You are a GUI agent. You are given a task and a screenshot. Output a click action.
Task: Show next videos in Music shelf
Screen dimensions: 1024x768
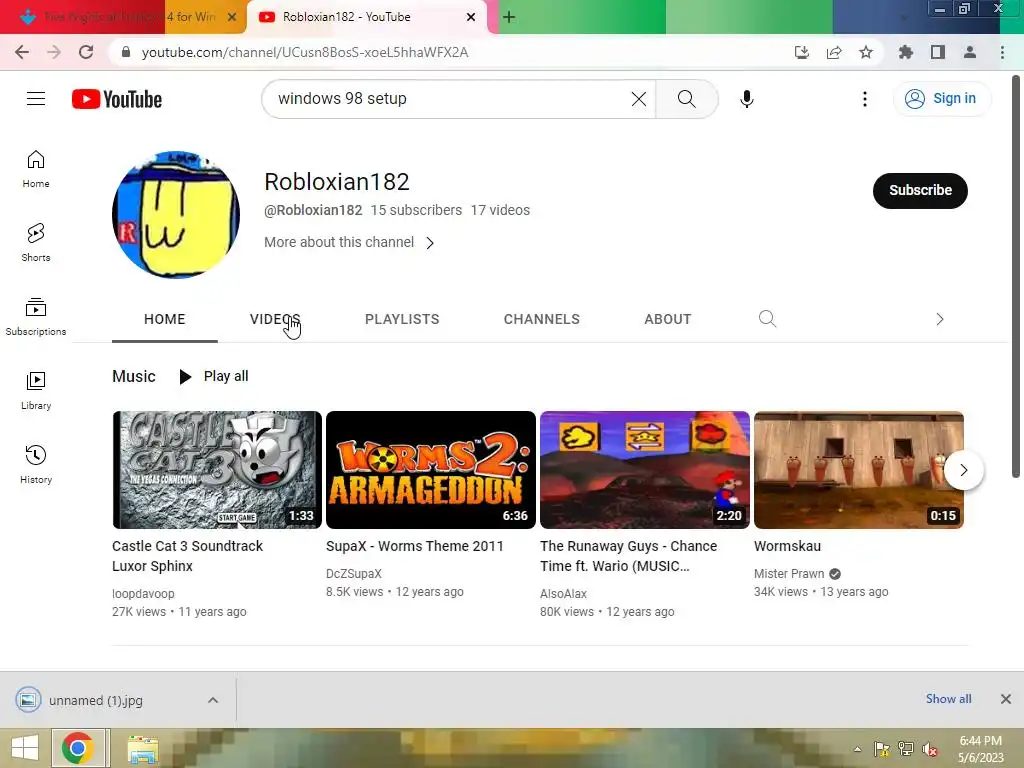point(963,470)
